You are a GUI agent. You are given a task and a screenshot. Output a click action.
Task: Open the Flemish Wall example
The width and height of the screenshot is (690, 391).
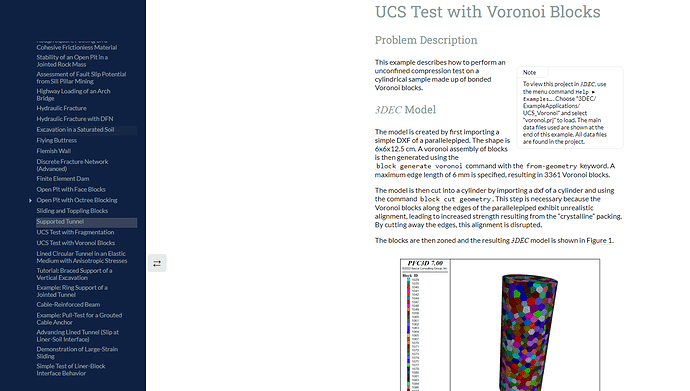(54, 151)
